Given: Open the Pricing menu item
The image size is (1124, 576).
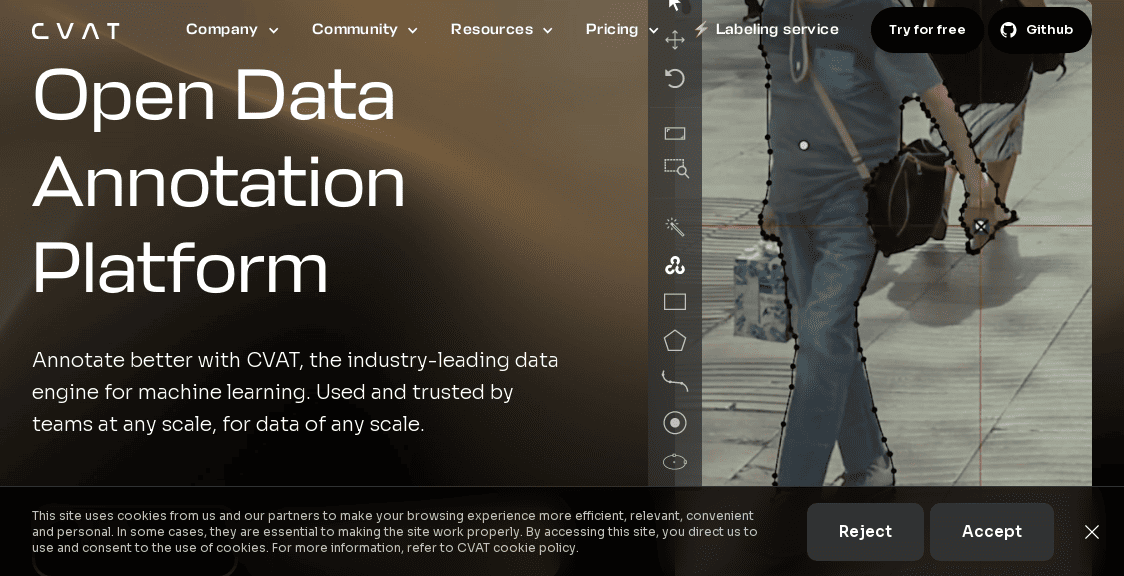Looking at the screenshot, I should 621,30.
